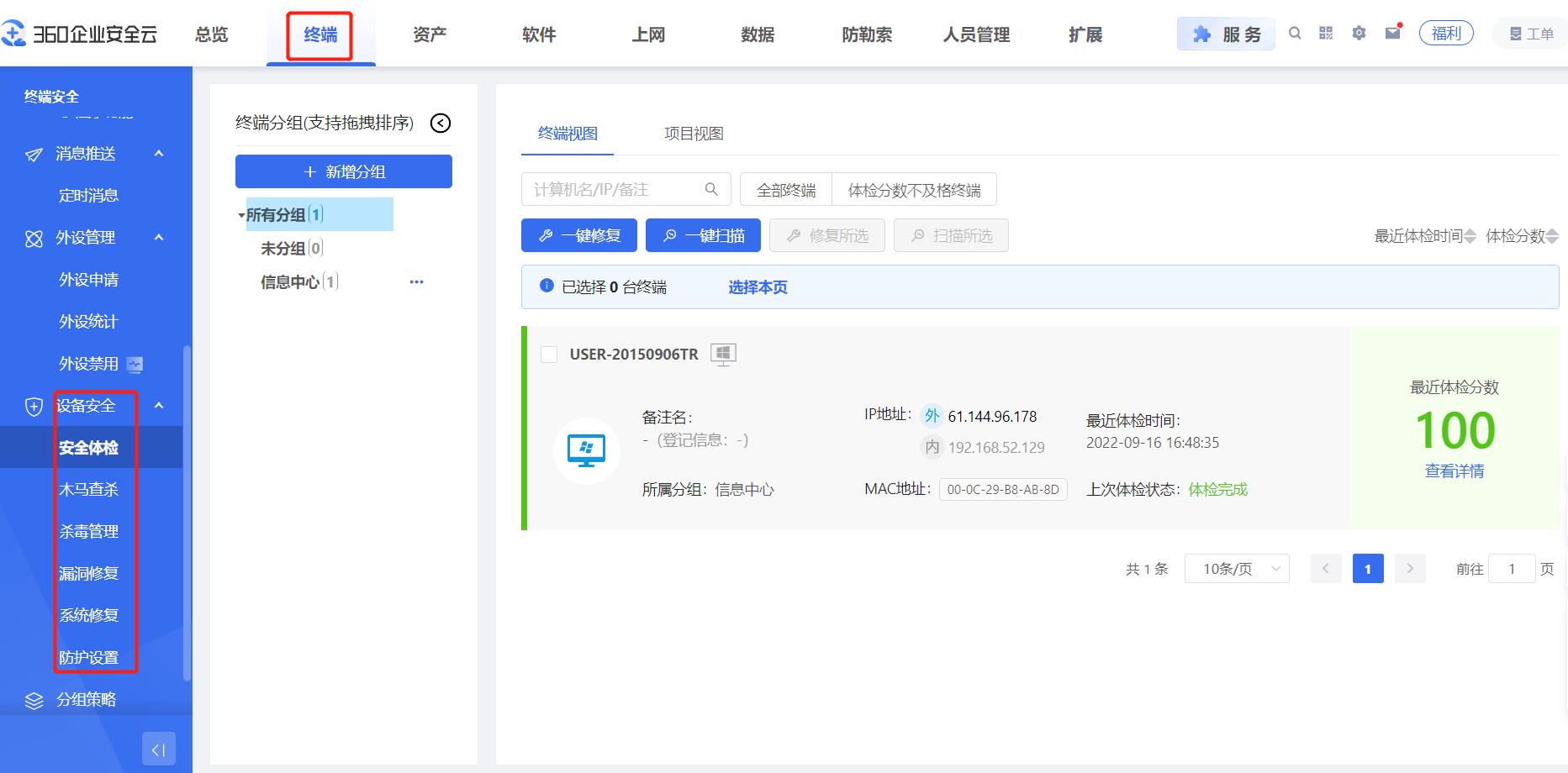Click the 福利 button
The image size is (1568, 773).
[x=1446, y=34]
